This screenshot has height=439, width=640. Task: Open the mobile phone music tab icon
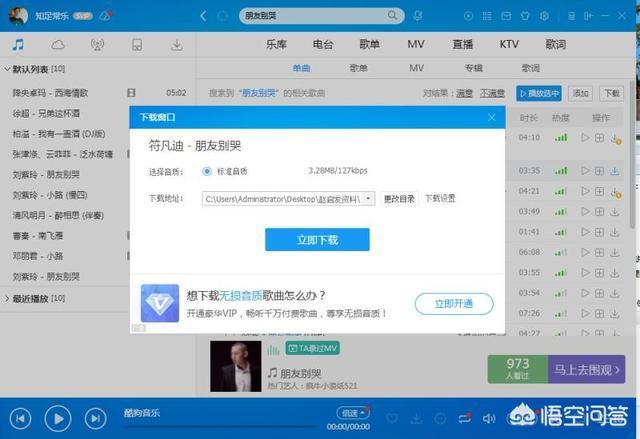(x=137, y=44)
